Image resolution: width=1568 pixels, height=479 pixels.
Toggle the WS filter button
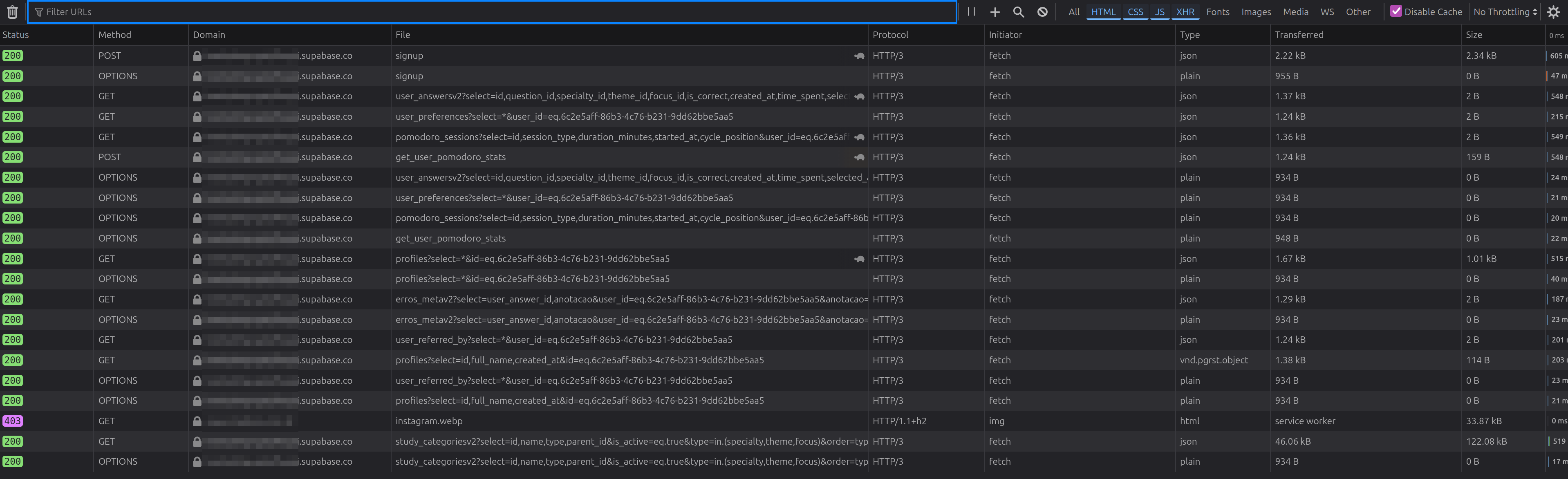1327,12
